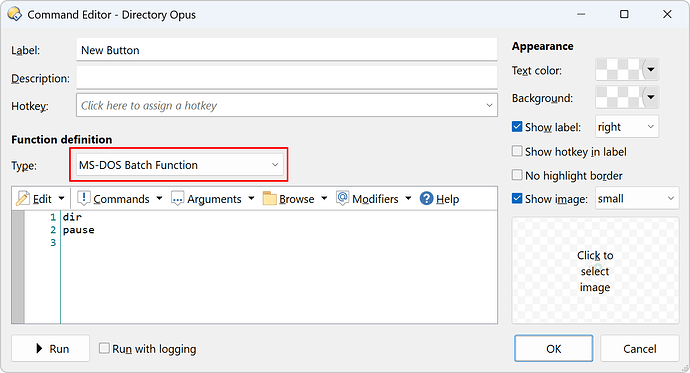The width and height of the screenshot is (690, 373).
Task: Open the Modifiers menu label
Action: pyautogui.click(x=375, y=199)
